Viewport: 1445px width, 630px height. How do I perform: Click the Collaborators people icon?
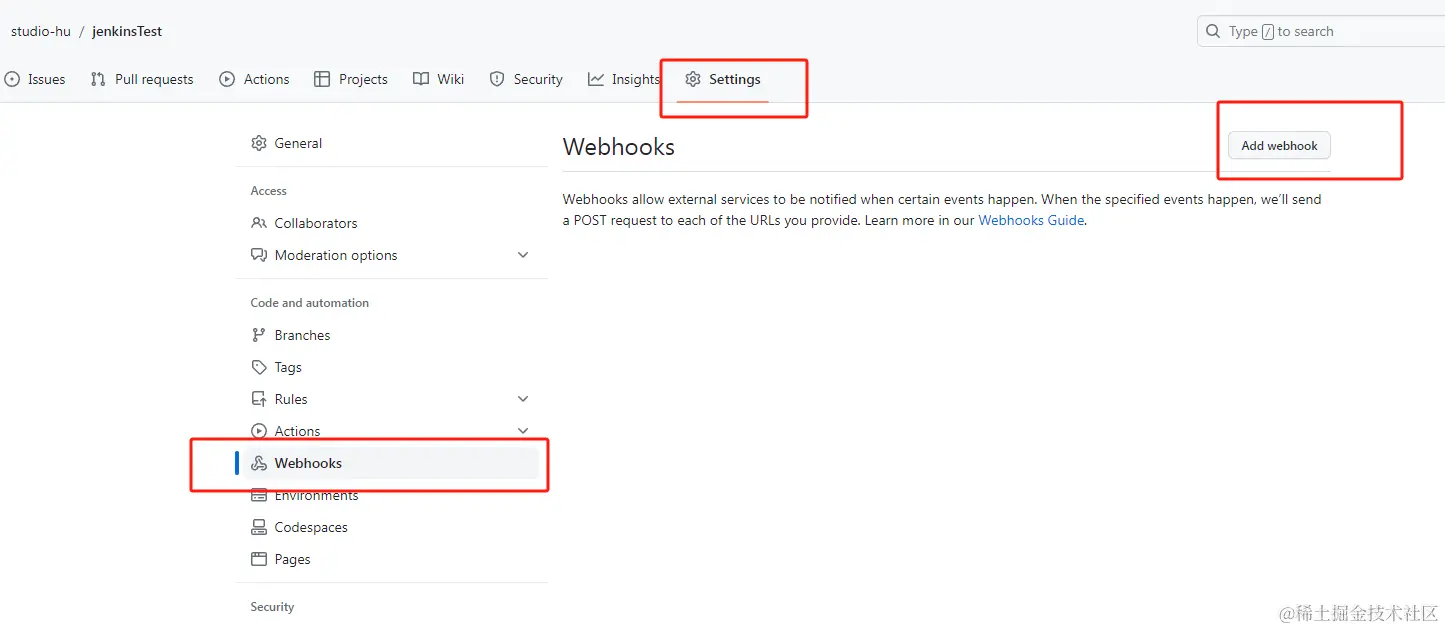(259, 223)
